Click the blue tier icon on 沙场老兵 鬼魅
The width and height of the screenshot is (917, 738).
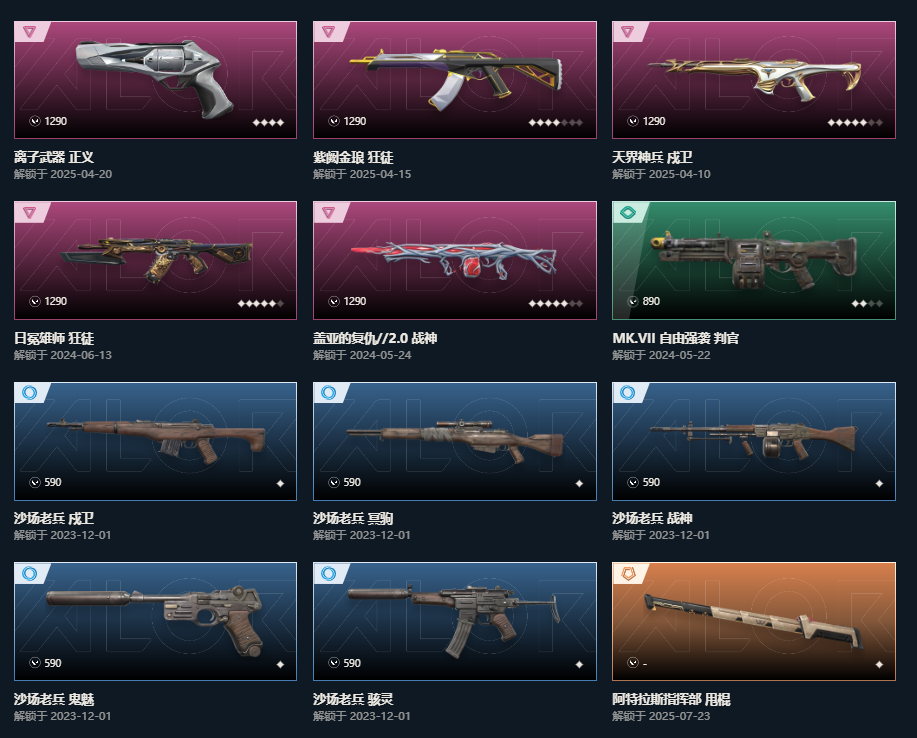[29, 573]
